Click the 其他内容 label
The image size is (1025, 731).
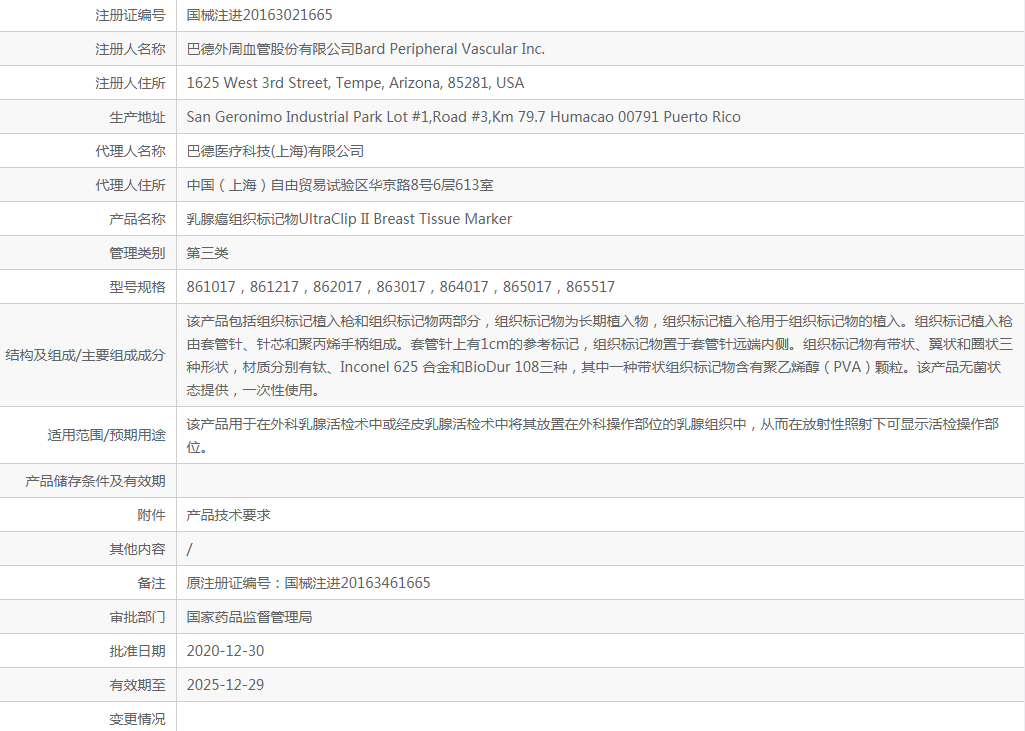click(137, 549)
